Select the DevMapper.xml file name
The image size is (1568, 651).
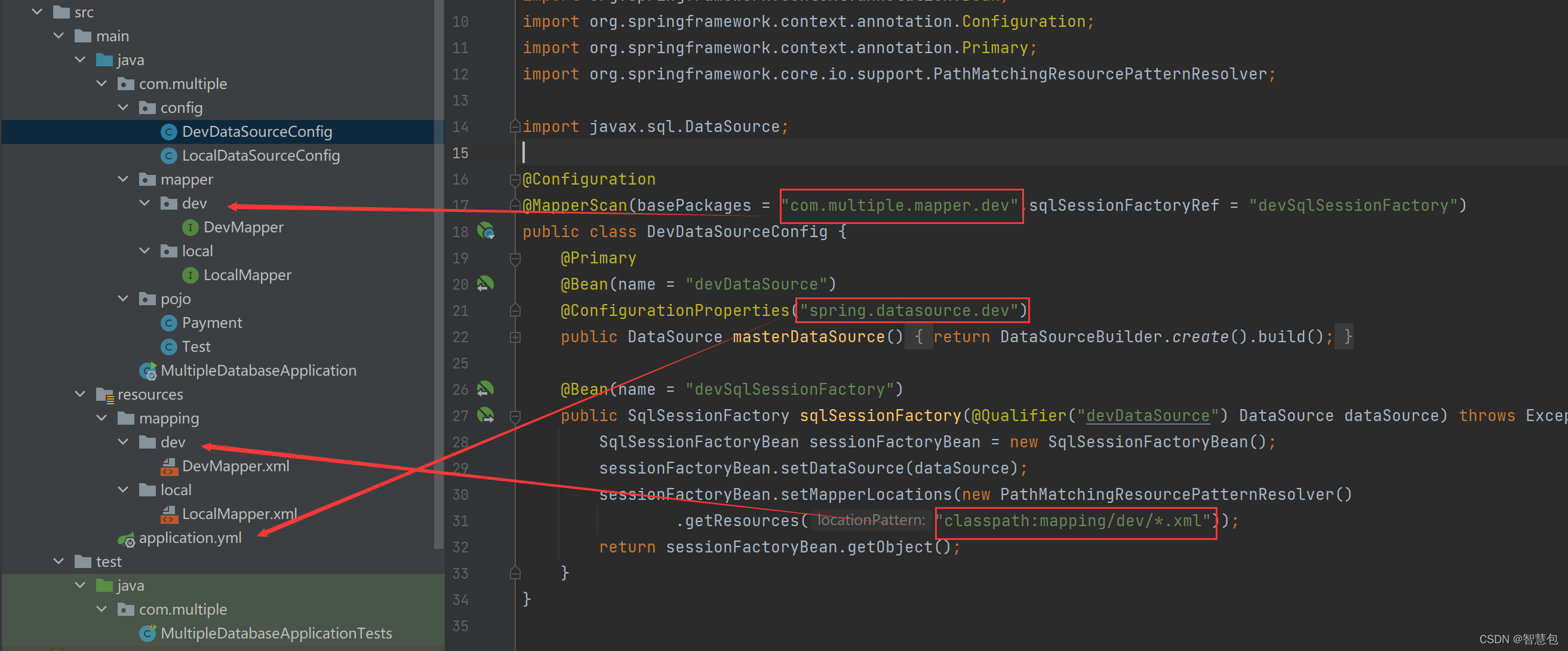[236, 466]
